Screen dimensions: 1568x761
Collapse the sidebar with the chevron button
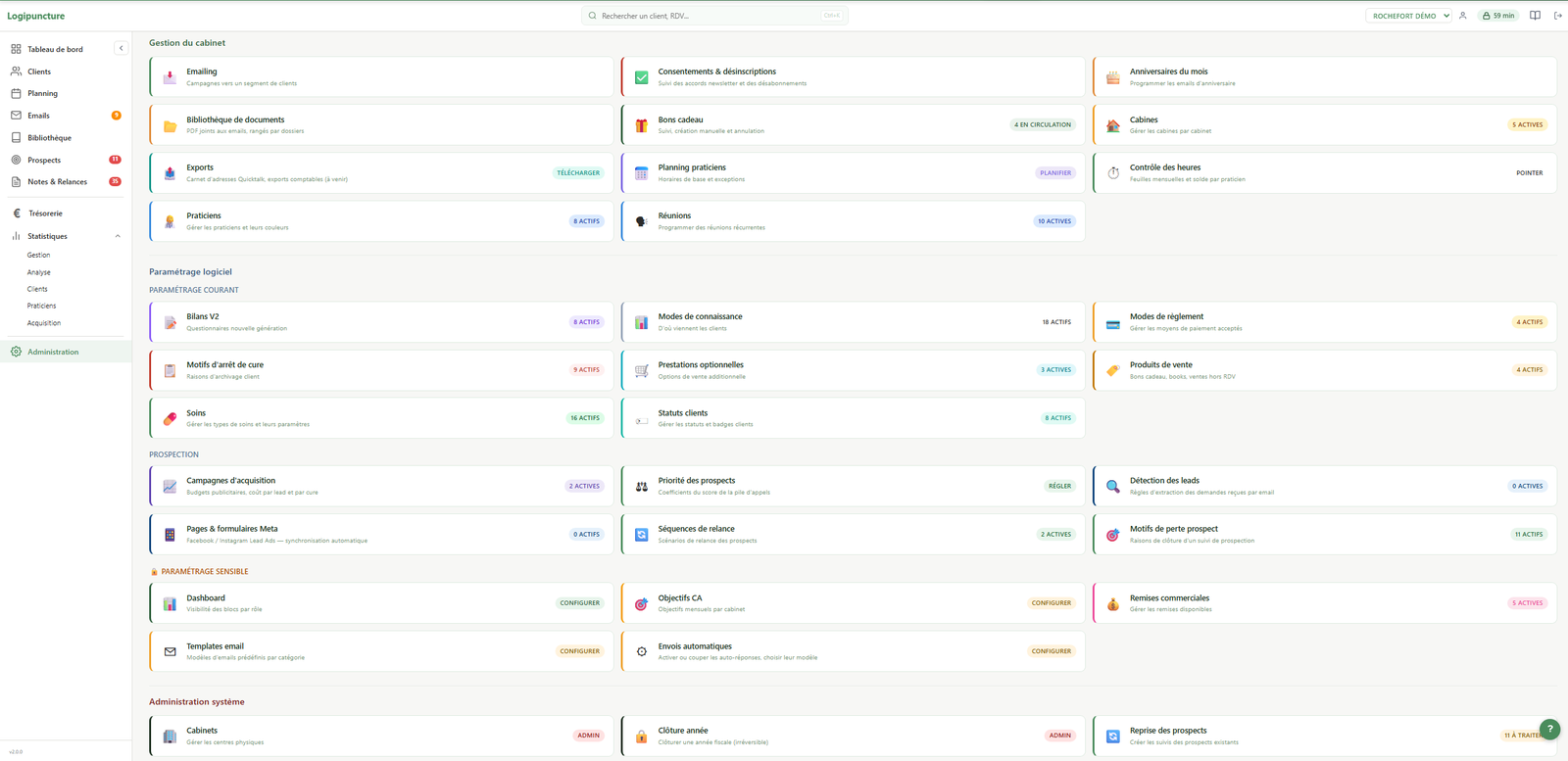tap(121, 48)
